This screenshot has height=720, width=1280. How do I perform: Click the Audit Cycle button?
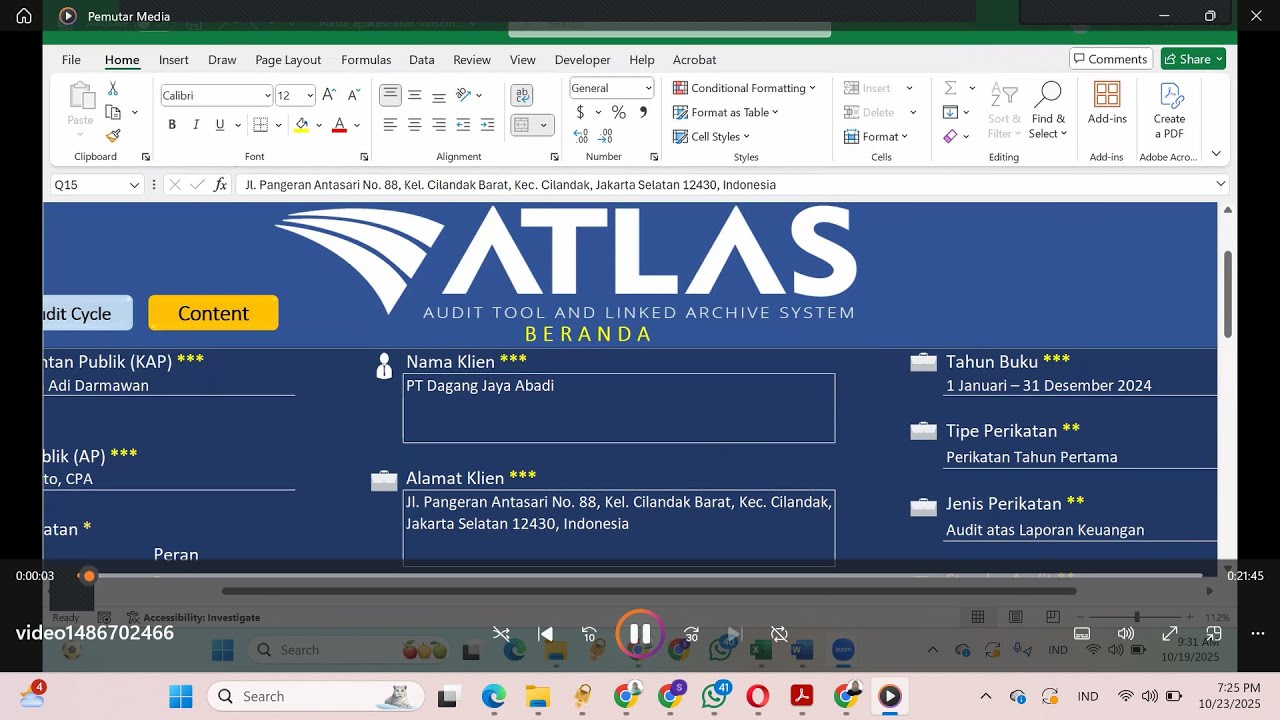point(88,313)
